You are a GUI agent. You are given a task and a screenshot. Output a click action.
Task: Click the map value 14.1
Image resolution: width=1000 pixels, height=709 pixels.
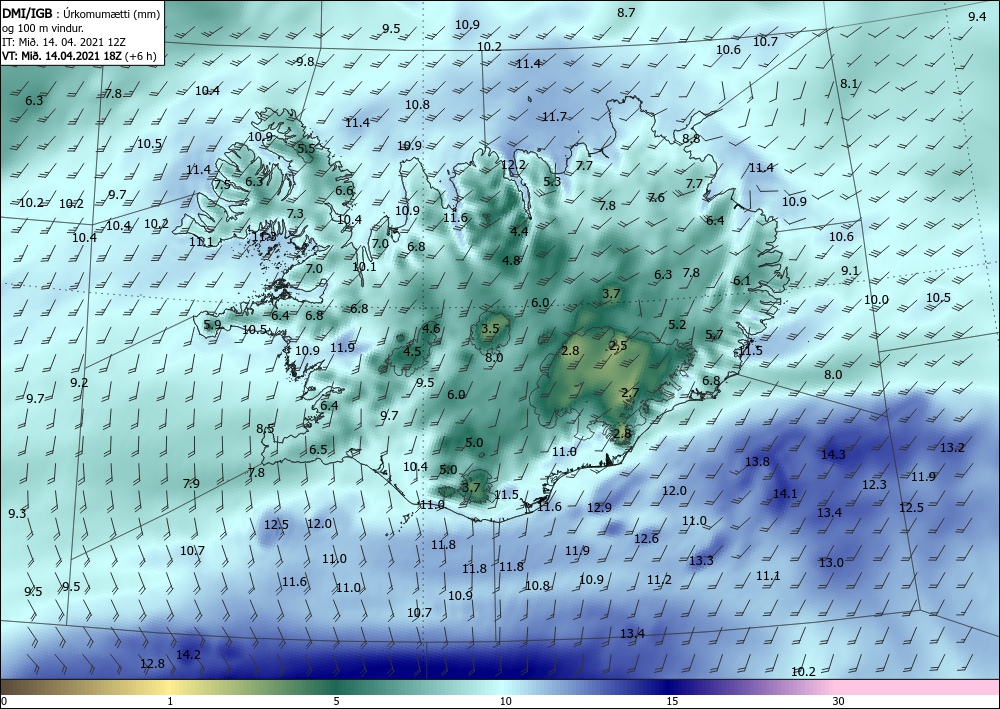(785, 493)
